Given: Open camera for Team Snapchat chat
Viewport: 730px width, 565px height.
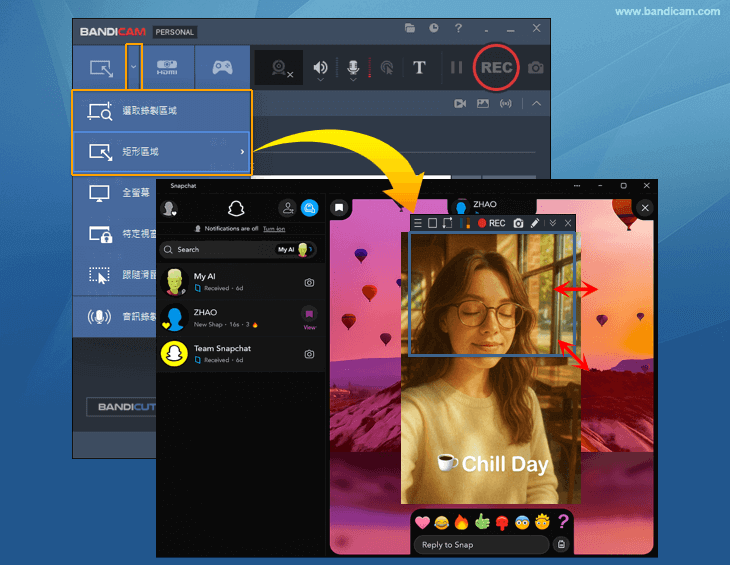Looking at the screenshot, I should [309, 354].
